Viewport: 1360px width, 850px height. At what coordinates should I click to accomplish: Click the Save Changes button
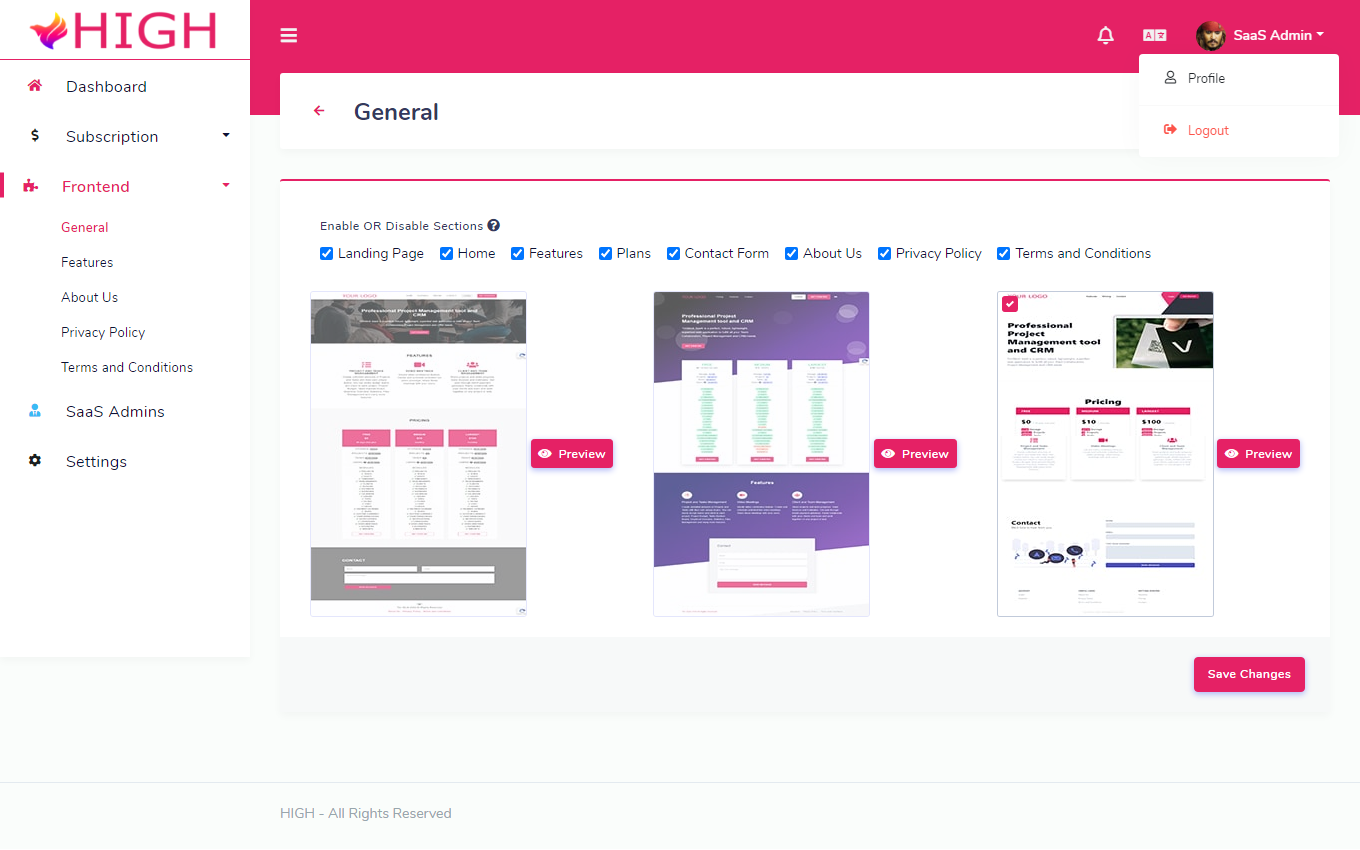(1249, 674)
